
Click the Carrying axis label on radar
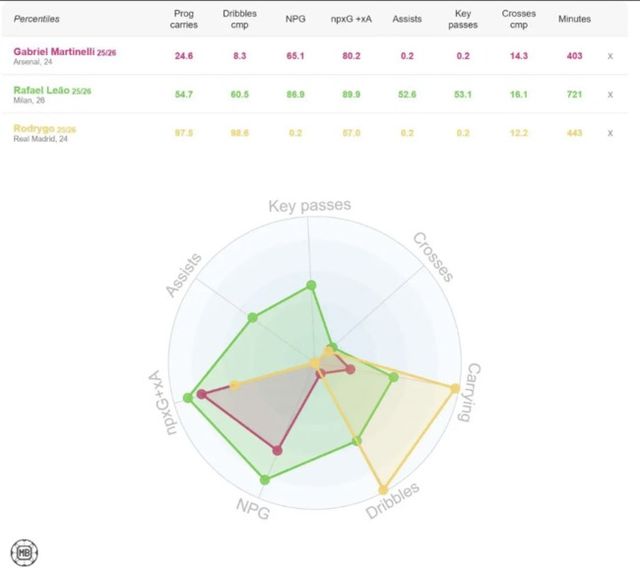467,392
